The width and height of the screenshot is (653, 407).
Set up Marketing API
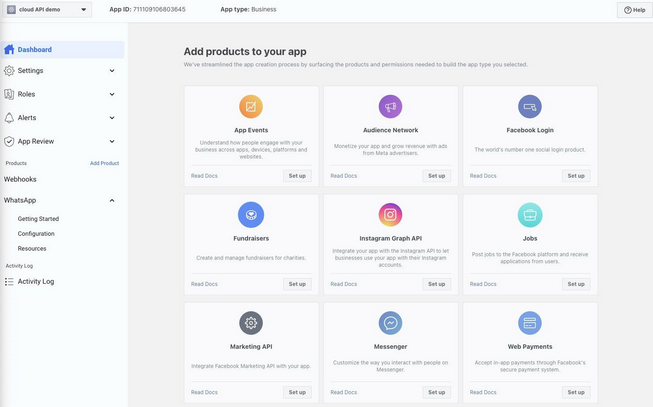coord(297,392)
